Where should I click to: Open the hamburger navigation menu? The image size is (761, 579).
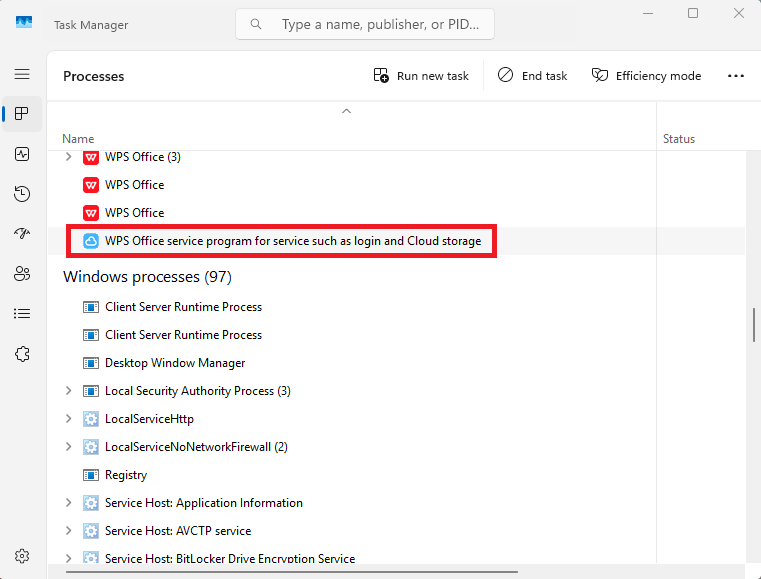[22, 74]
